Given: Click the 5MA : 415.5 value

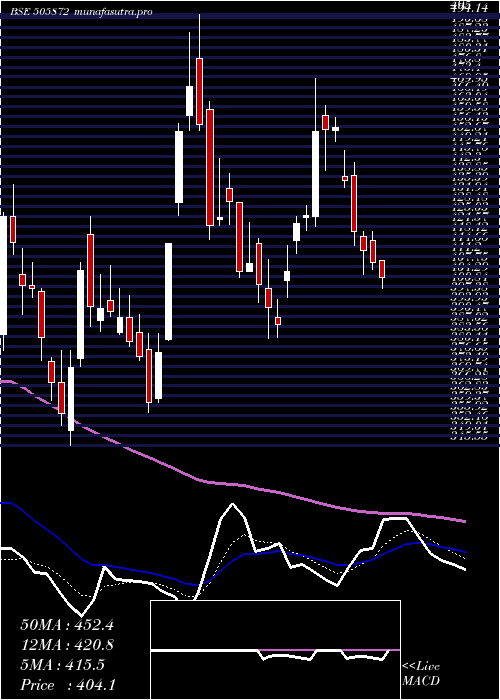Looking at the screenshot, I should pos(63,665).
